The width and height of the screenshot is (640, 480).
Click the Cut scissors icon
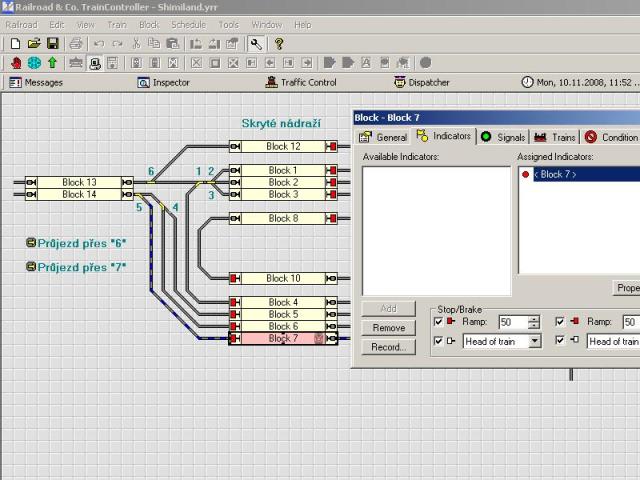[x=136, y=43]
